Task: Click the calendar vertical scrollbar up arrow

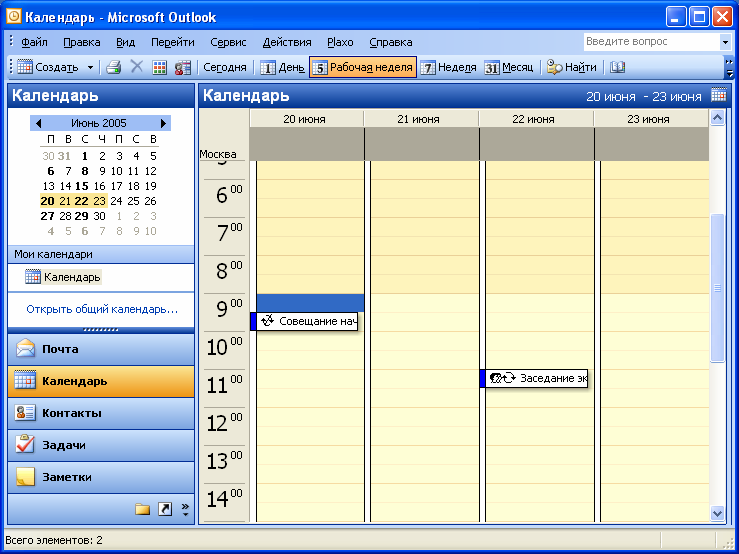Action: click(x=717, y=117)
